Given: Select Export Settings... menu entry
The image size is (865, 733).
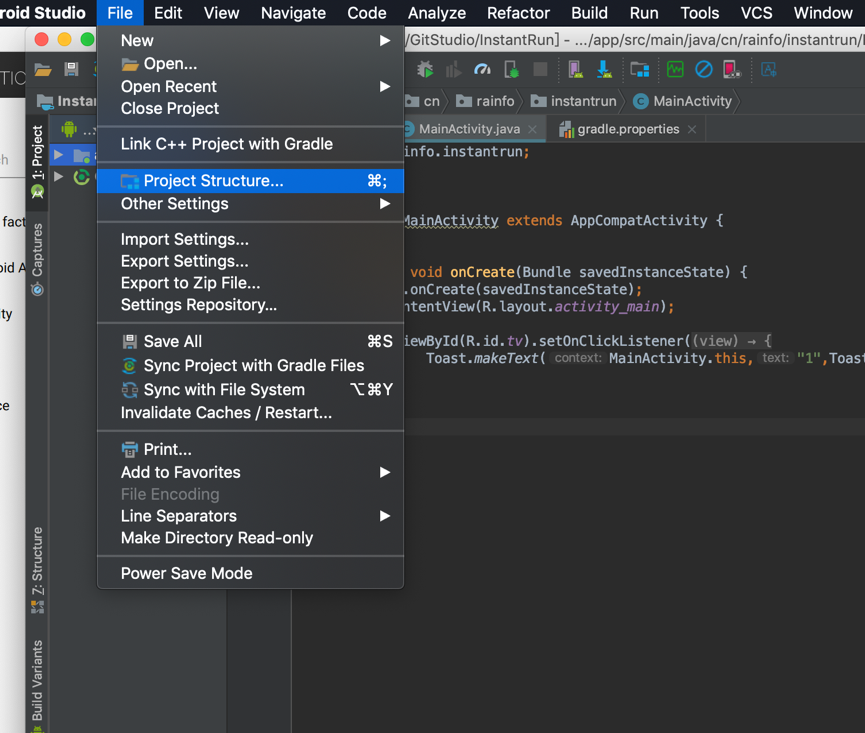Looking at the screenshot, I should click(x=250, y=261).
